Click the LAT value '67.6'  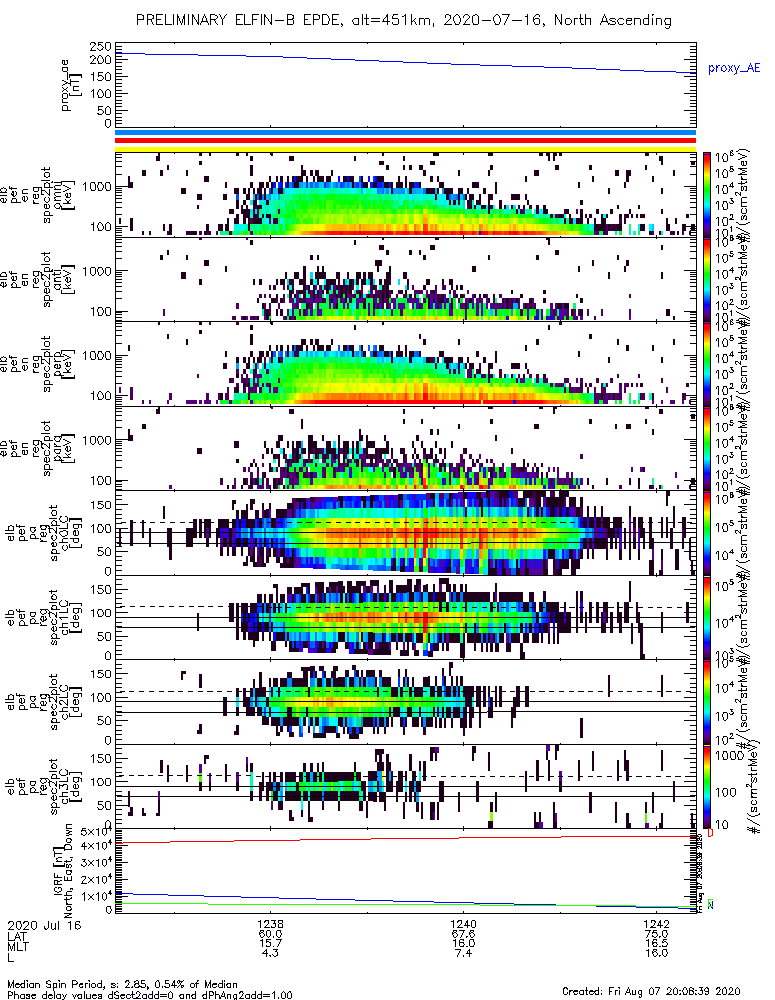463,934
